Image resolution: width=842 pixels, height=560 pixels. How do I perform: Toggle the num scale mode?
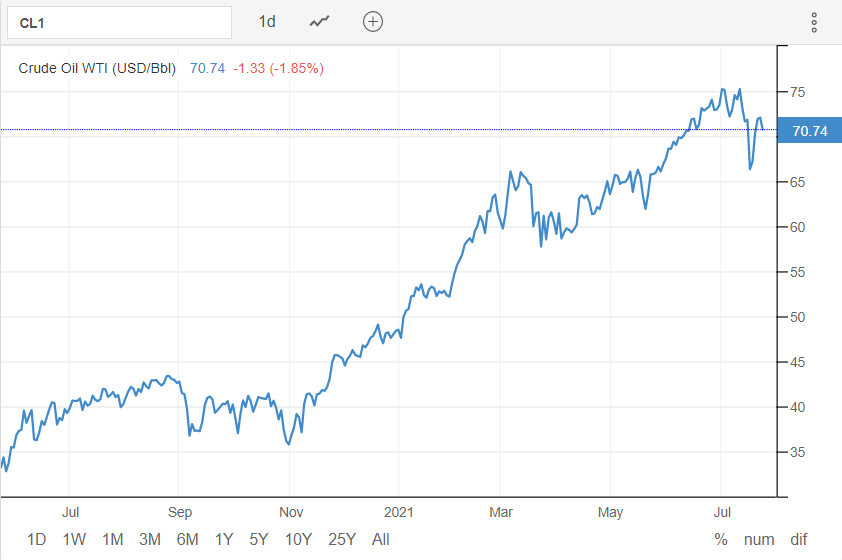click(759, 540)
